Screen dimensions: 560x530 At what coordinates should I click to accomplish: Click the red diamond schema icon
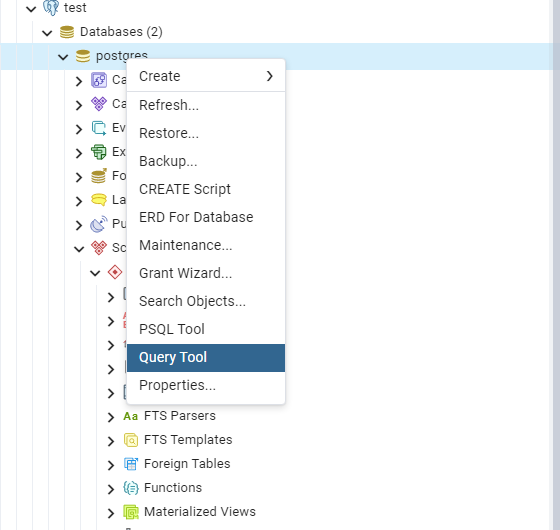[115, 272]
